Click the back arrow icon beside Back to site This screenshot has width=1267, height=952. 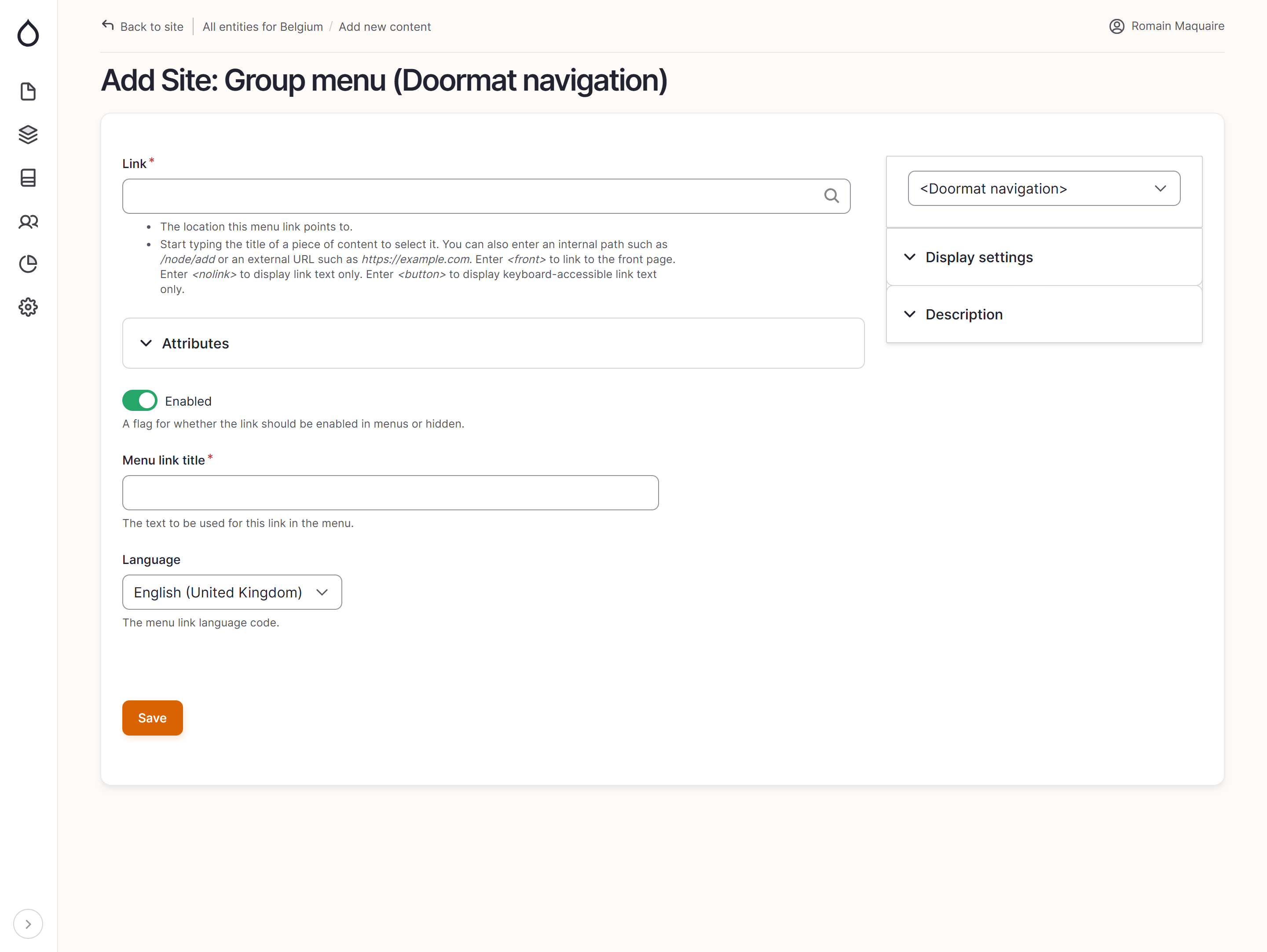pos(108,25)
